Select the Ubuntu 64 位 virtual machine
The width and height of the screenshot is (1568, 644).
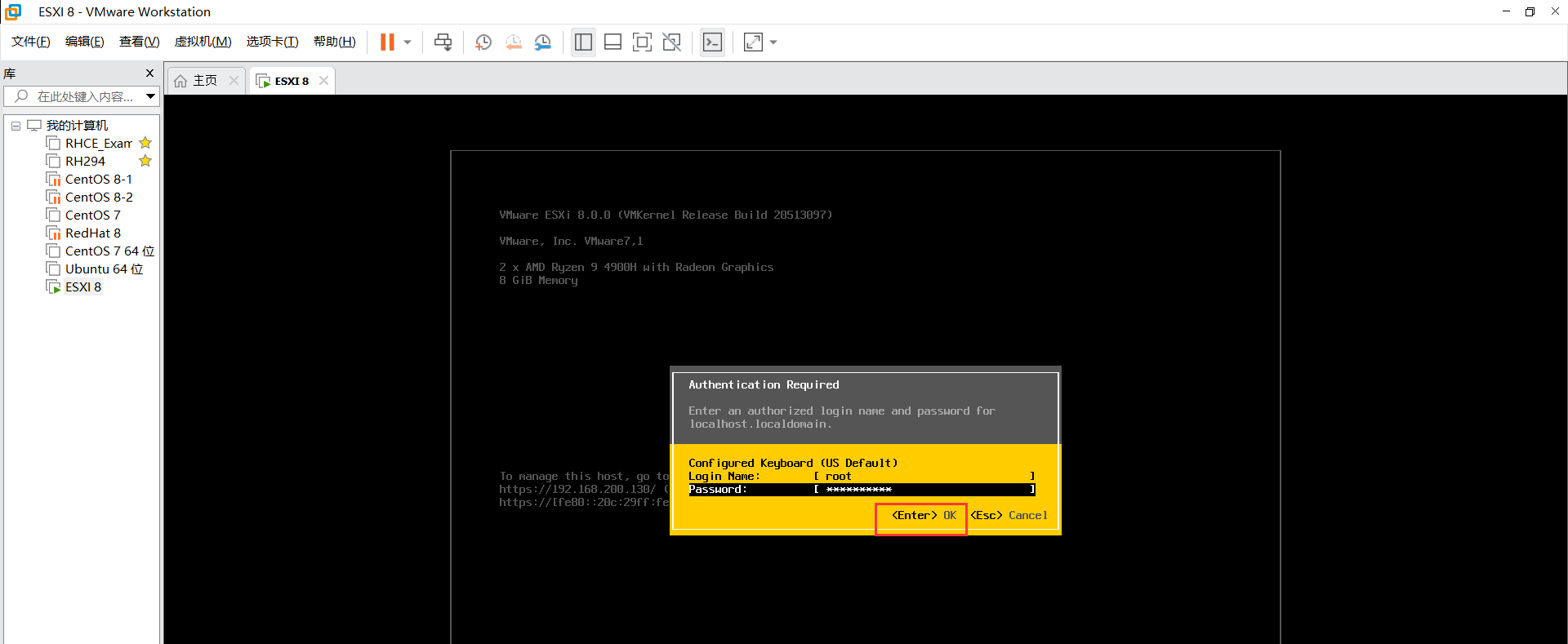coord(104,269)
